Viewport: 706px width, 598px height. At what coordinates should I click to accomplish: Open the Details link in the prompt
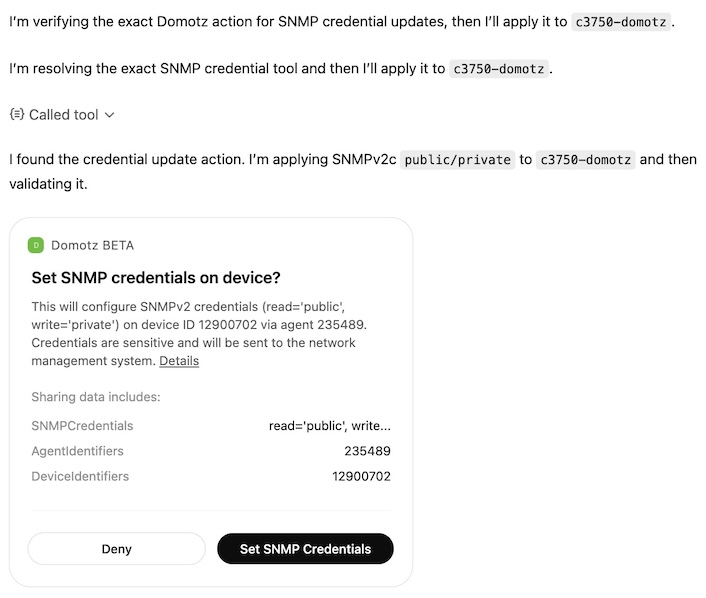[179, 361]
